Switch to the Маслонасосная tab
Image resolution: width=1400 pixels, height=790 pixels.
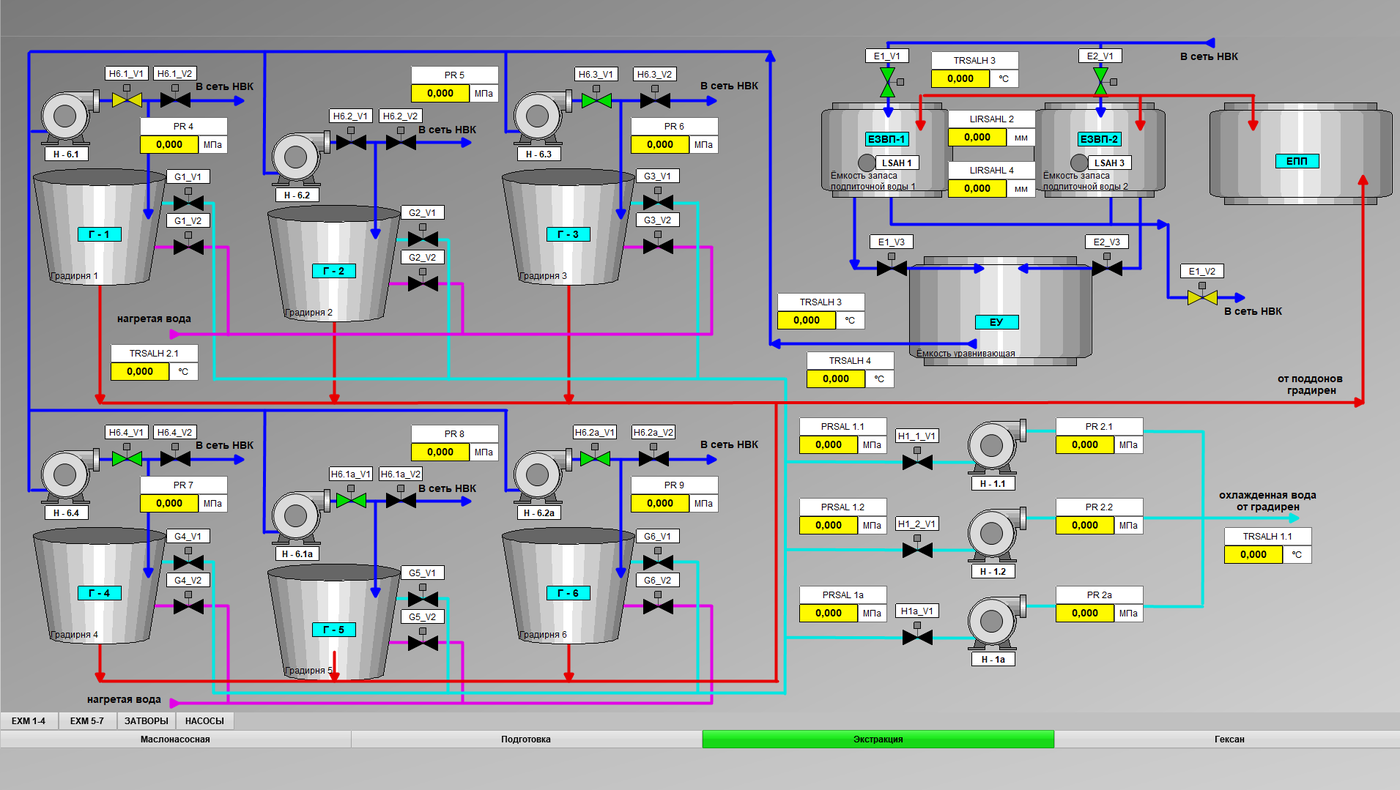175,739
